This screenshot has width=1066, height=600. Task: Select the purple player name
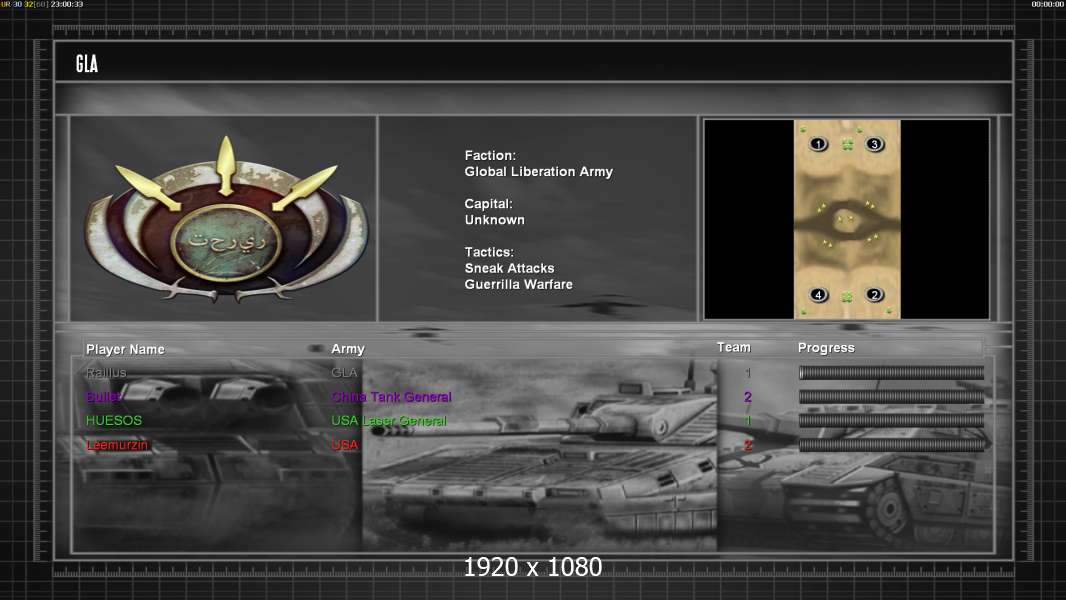tap(103, 397)
